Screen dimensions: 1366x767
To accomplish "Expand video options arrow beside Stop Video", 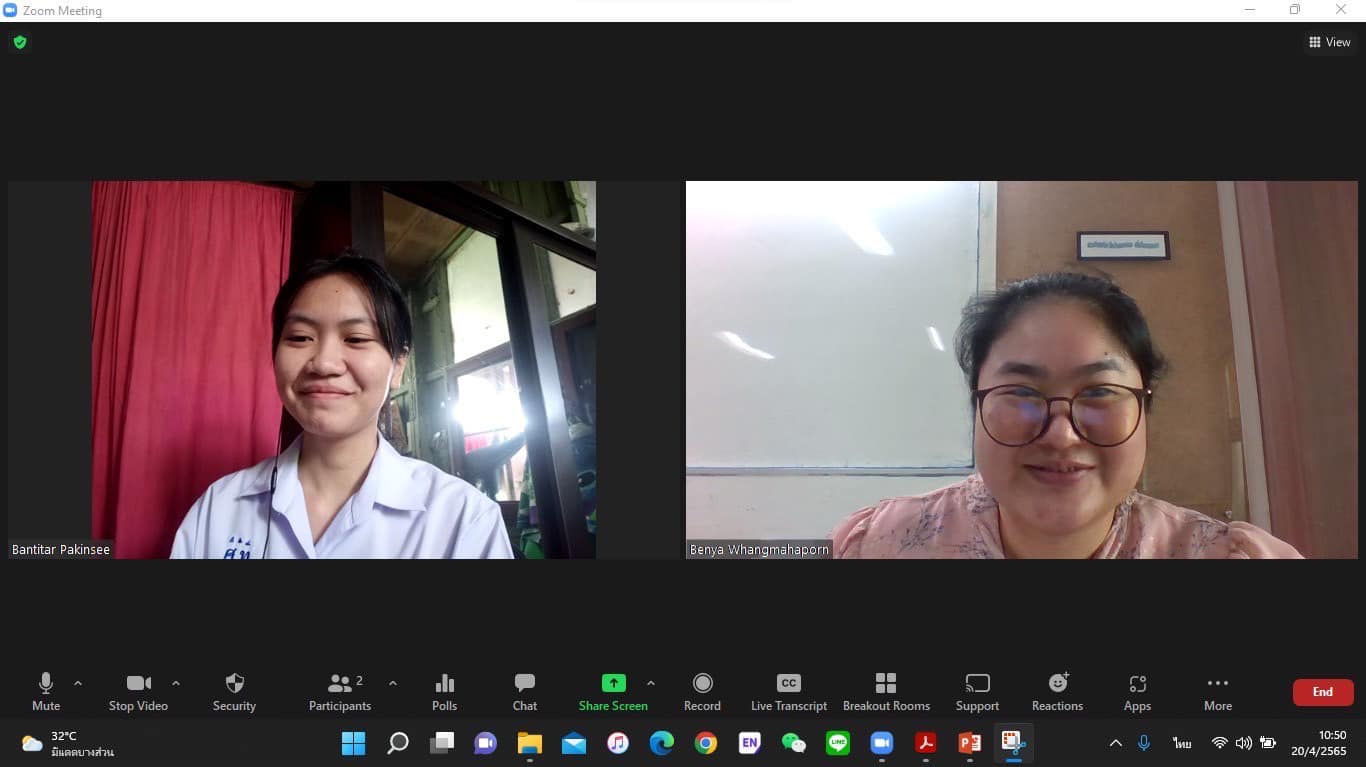I will (176, 684).
